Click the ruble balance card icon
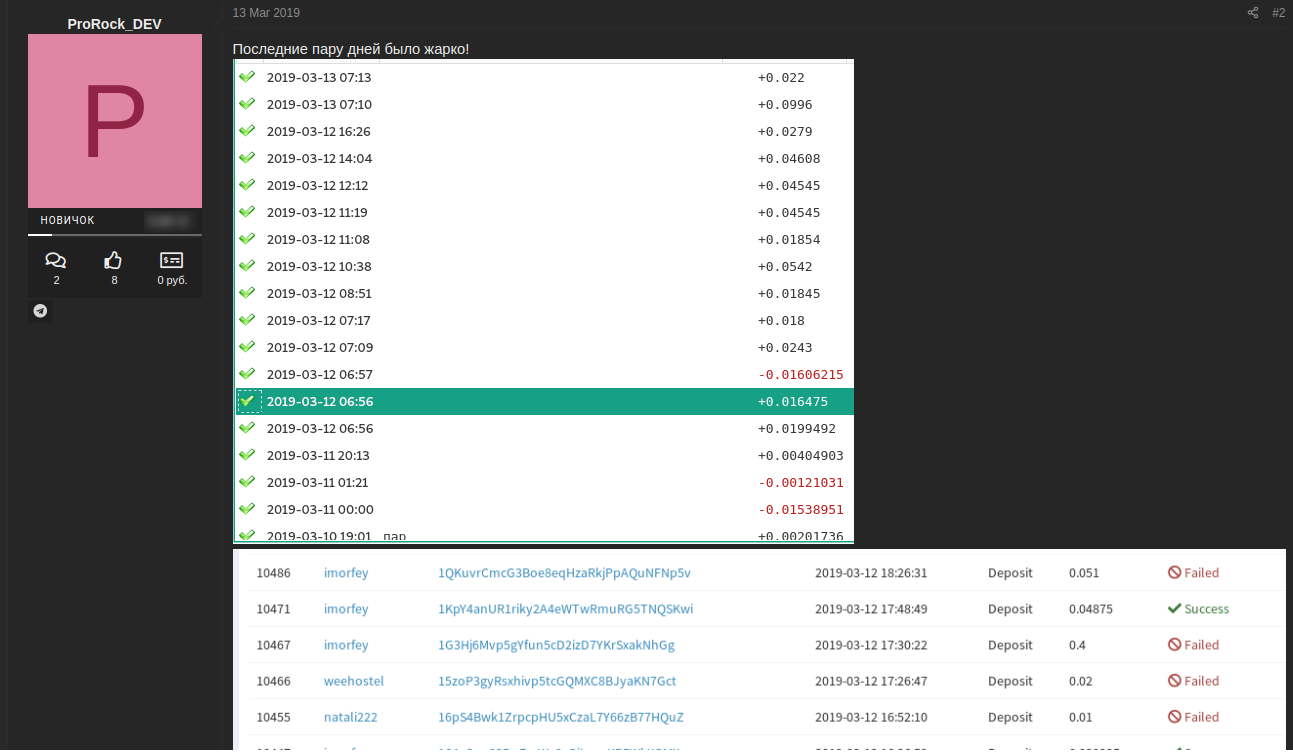This screenshot has width=1293, height=753. pos(172,260)
